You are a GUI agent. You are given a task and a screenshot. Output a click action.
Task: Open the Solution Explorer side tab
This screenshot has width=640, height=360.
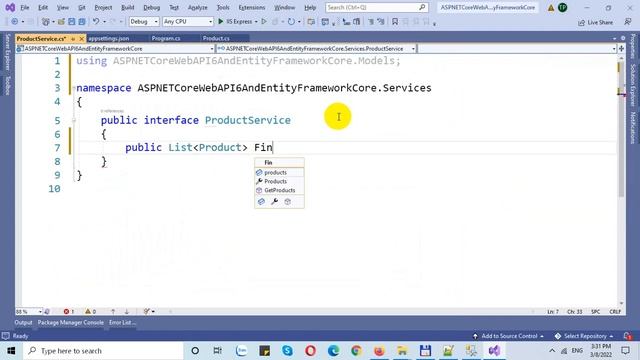click(x=633, y=84)
